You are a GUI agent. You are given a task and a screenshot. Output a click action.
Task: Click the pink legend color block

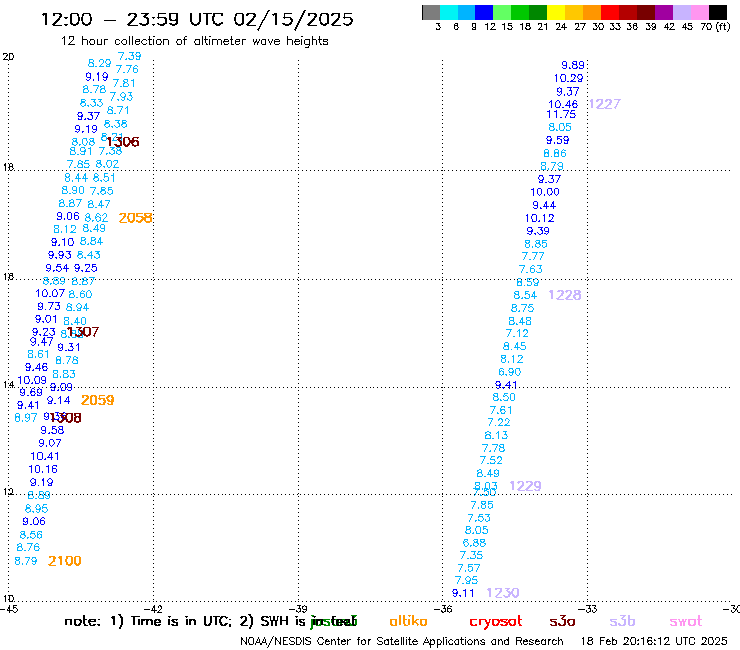click(x=699, y=12)
